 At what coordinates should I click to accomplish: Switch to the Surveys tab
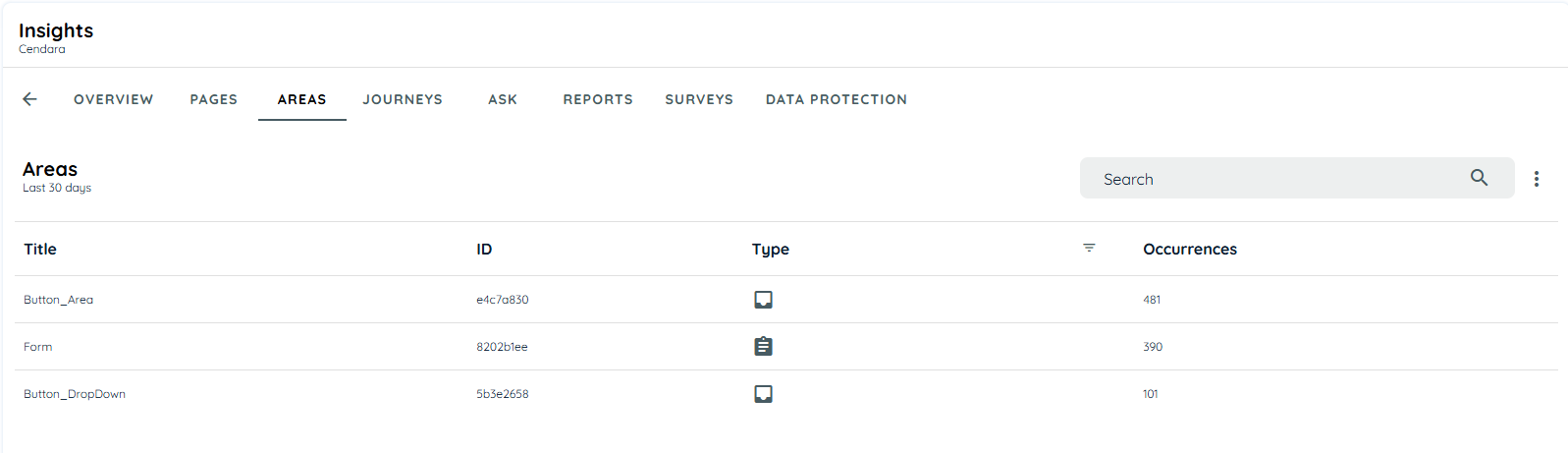(x=699, y=99)
